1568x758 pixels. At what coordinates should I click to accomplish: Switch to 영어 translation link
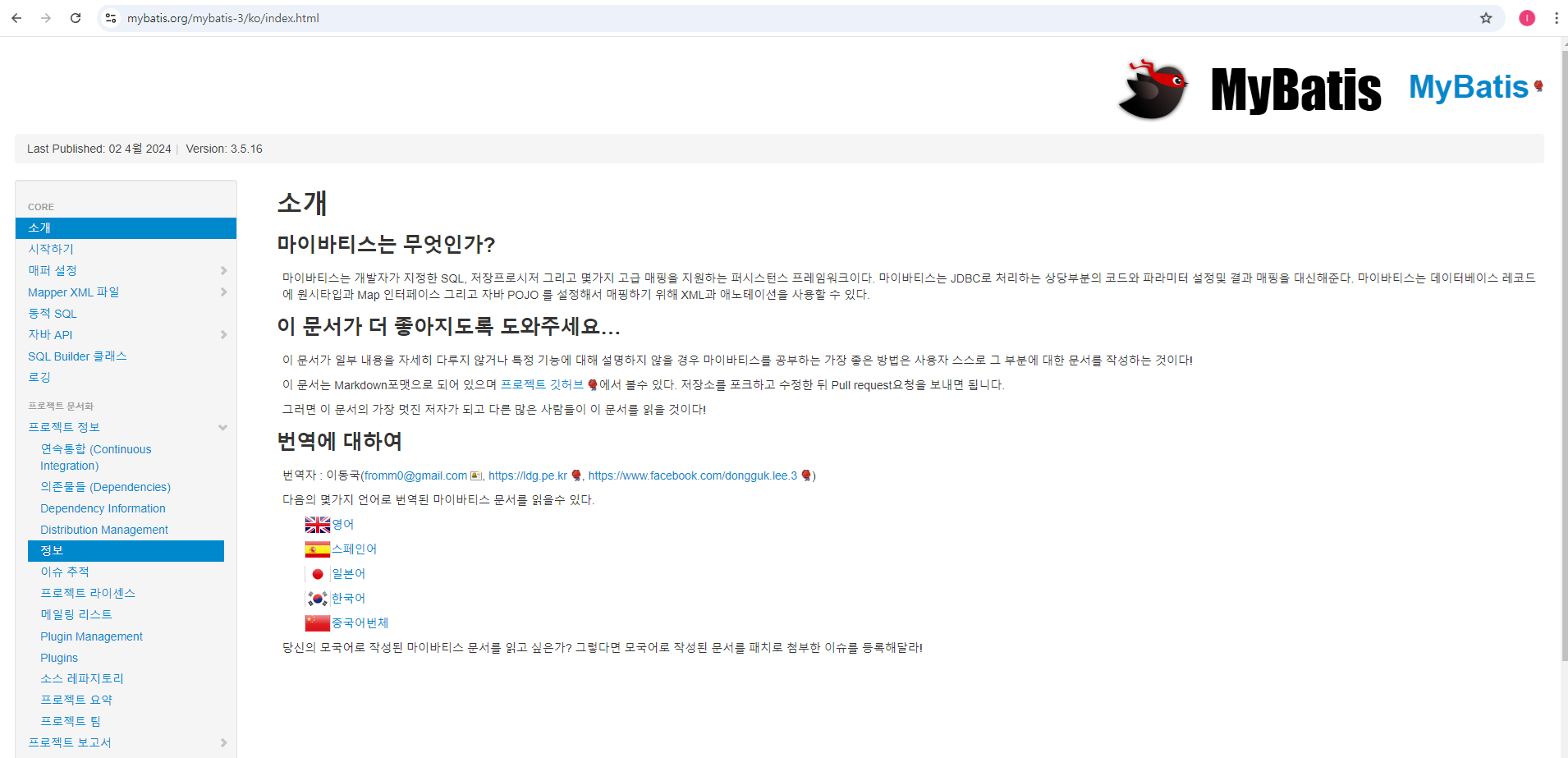(343, 525)
